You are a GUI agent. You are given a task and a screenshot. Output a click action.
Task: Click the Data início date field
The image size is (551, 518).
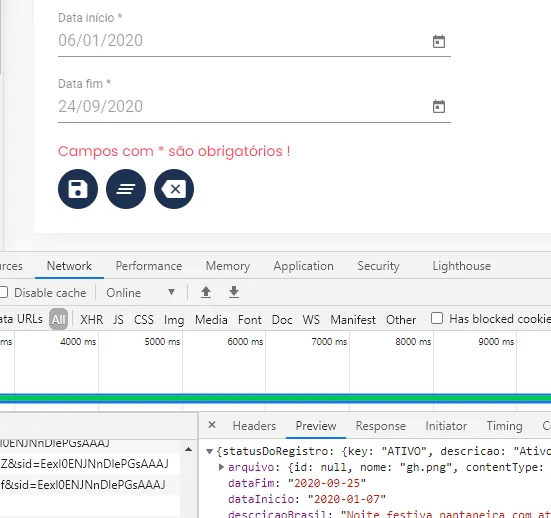click(254, 41)
